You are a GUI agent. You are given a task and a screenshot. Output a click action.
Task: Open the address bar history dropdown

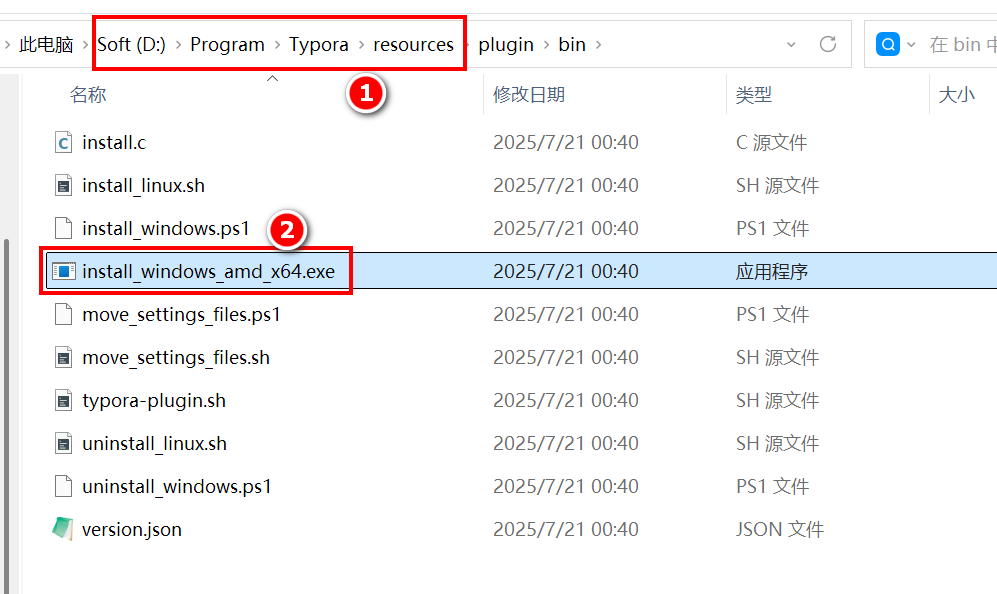[x=791, y=45]
